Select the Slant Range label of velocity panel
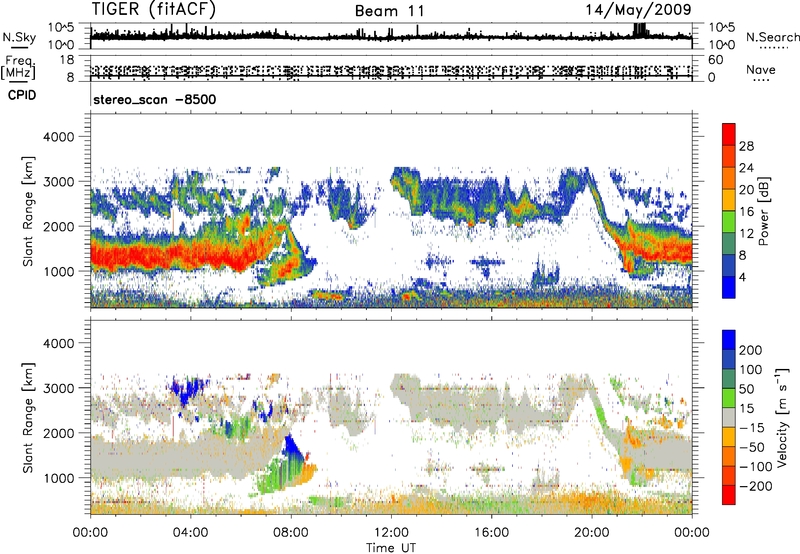Screen dimensions: 800x554 (x=29, y=417)
